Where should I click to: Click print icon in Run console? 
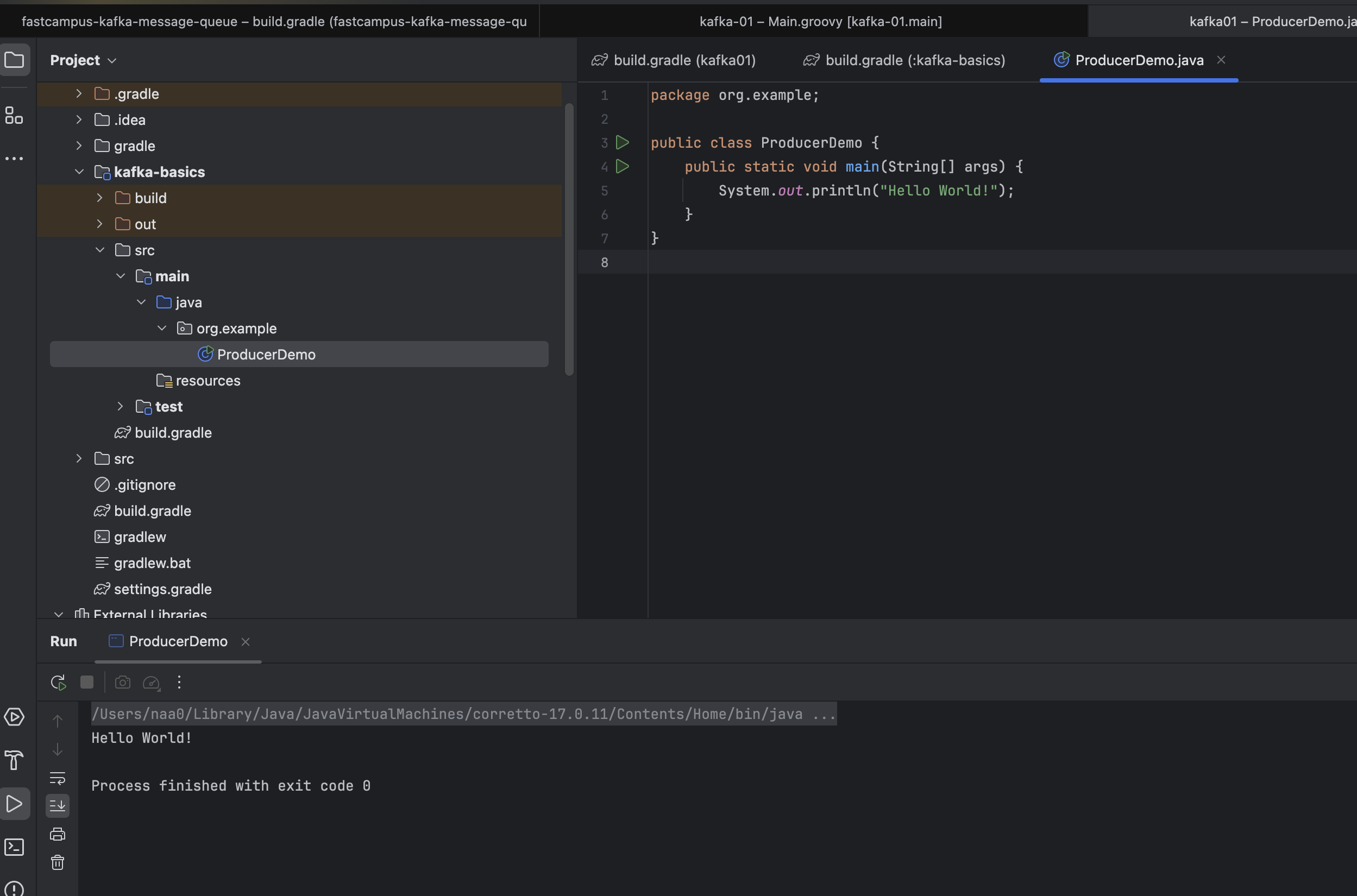point(58,834)
